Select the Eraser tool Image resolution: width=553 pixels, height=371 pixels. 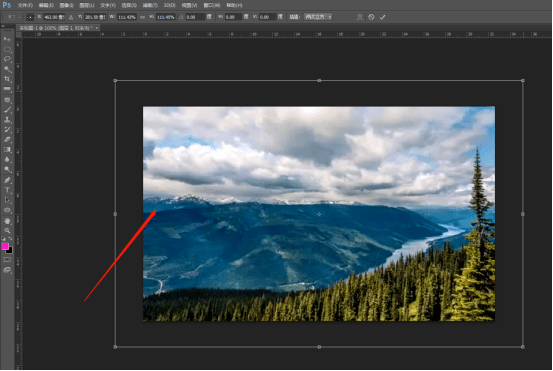click(x=7, y=140)
